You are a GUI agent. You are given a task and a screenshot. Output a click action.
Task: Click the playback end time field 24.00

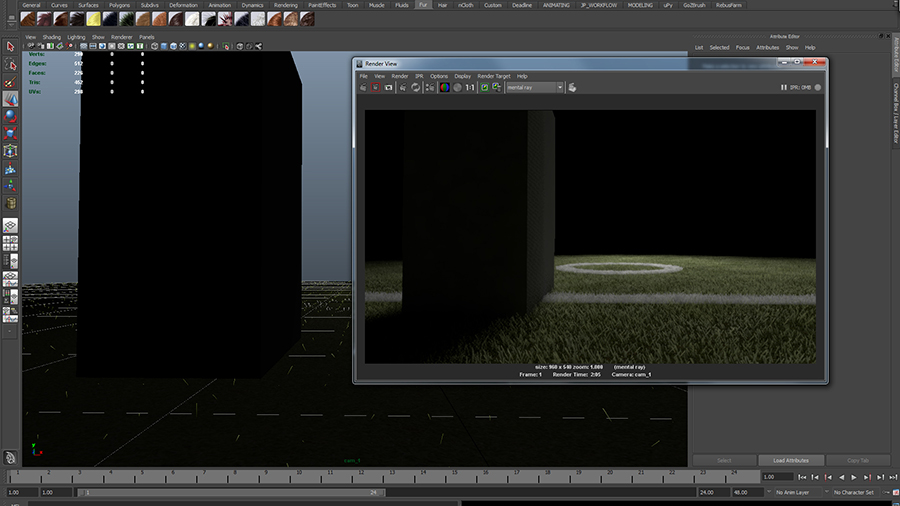[706, 492]
